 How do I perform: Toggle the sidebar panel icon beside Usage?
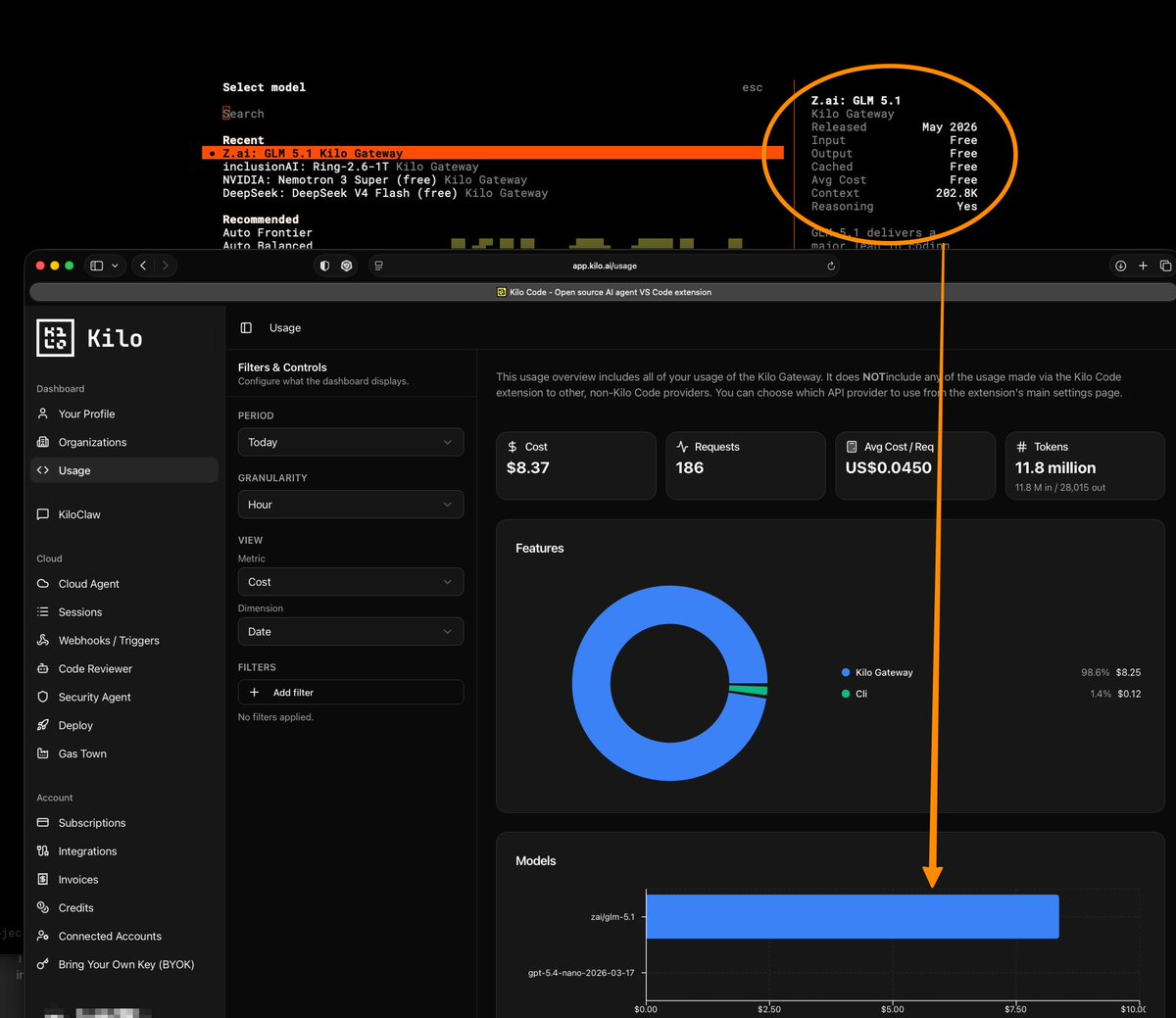click(x=246, y=328)
